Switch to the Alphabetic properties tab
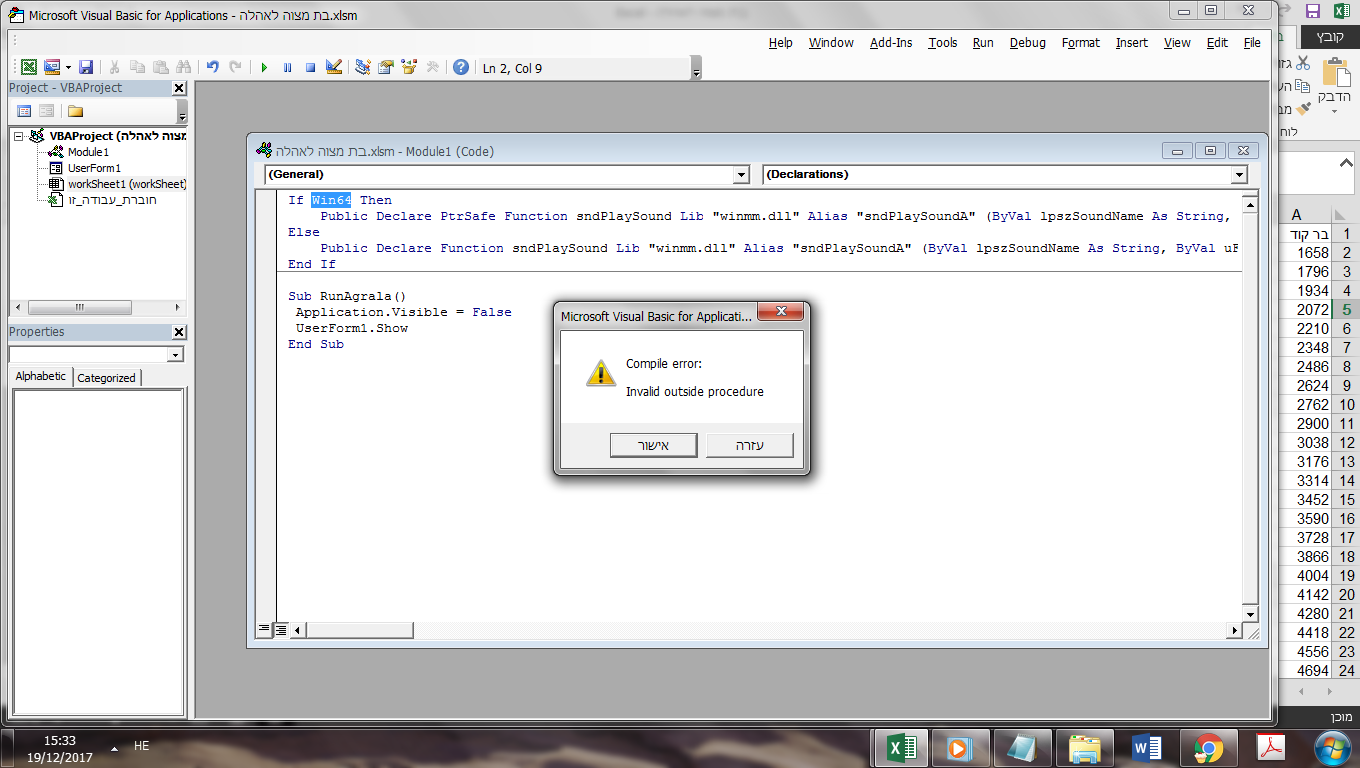This screenshot has height=768, width=1360. (41, 377)
